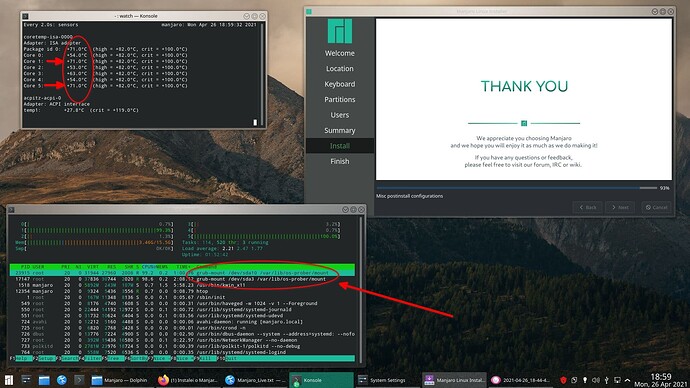
Task: Open the audio volume tray icon
Action: (x=596, y=380)
